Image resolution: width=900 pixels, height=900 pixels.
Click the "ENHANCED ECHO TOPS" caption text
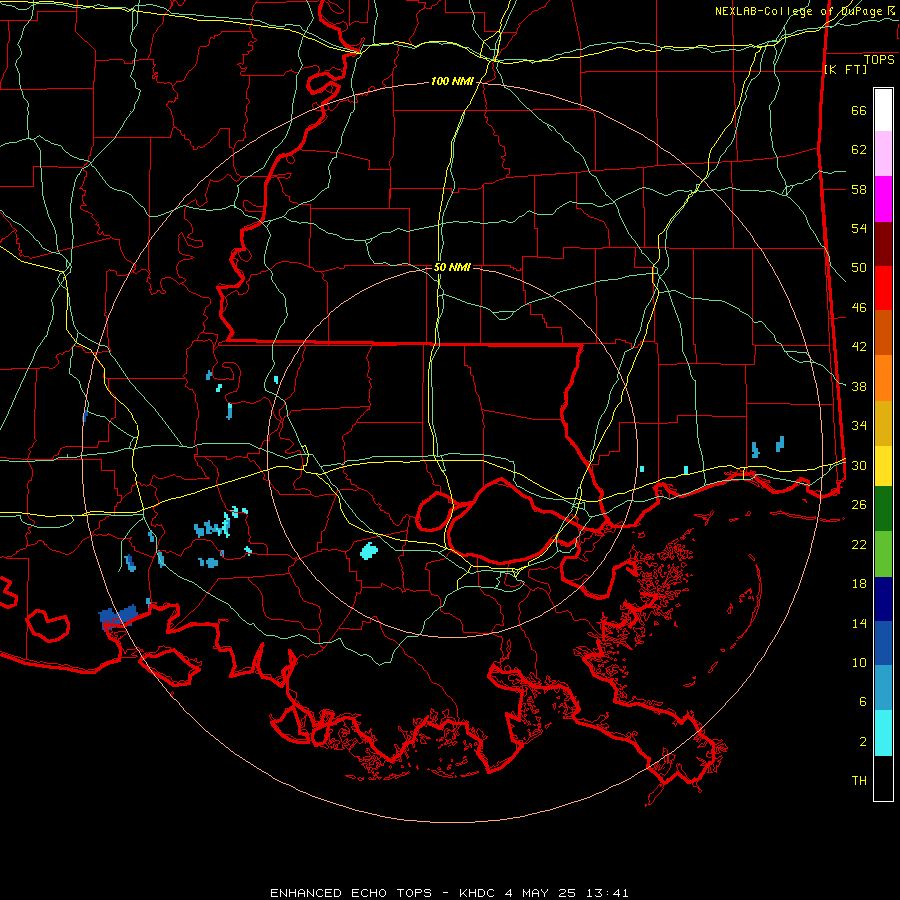tap(351, 893)
